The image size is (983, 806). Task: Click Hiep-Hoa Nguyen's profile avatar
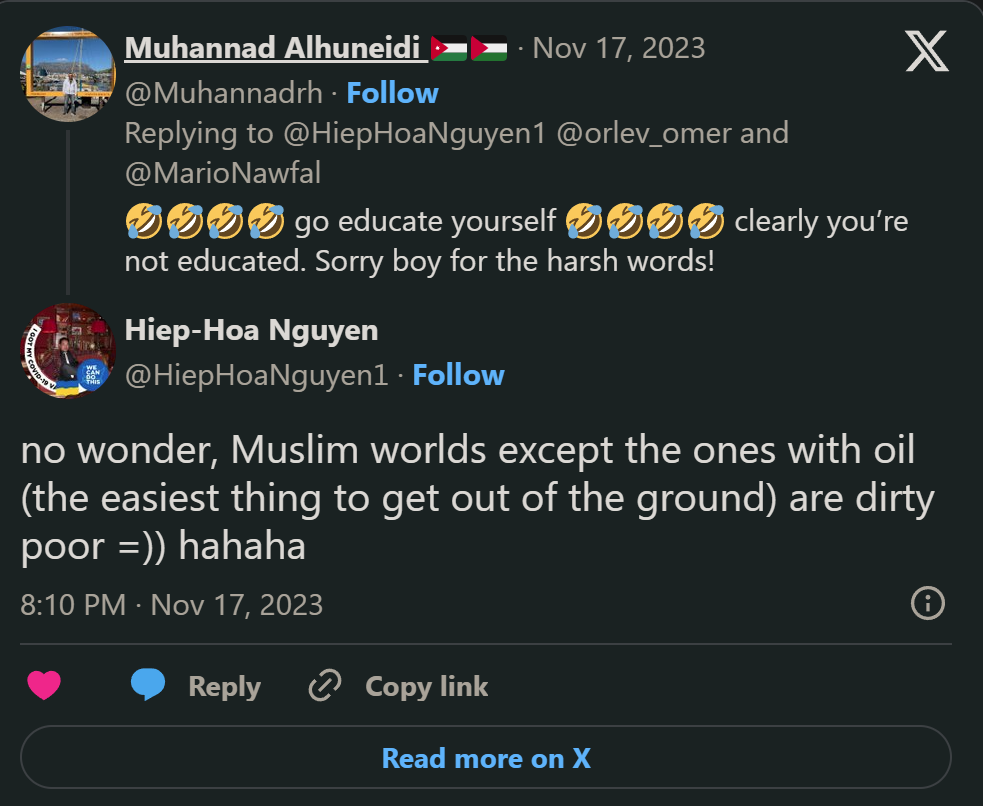click(x=66, y=351)
